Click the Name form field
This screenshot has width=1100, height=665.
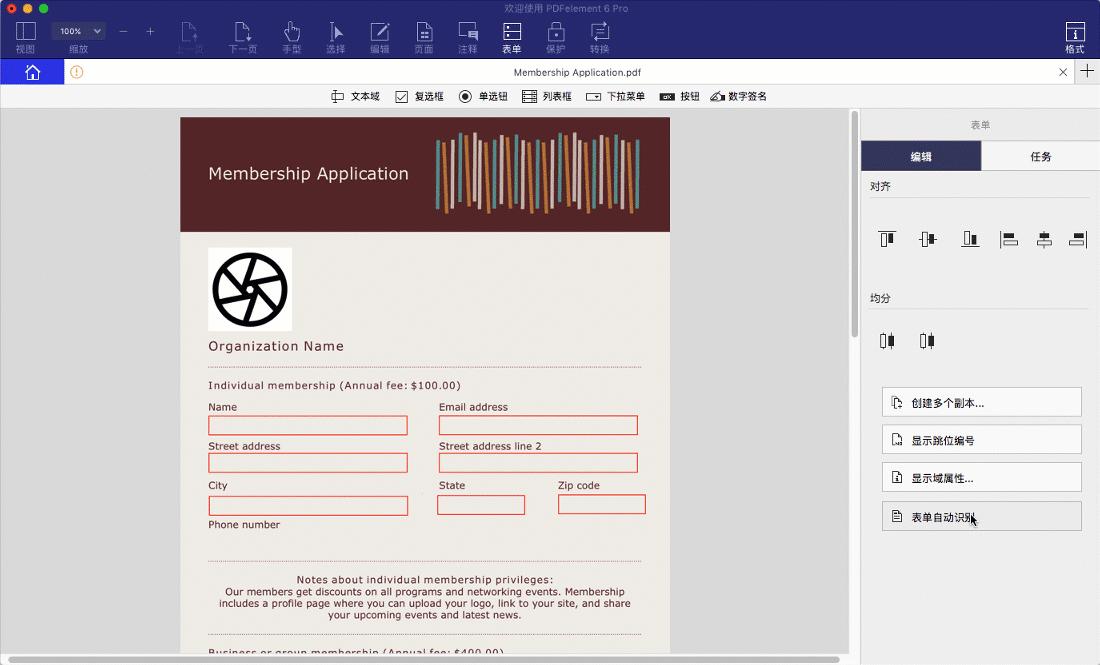(x=308, y=425)
